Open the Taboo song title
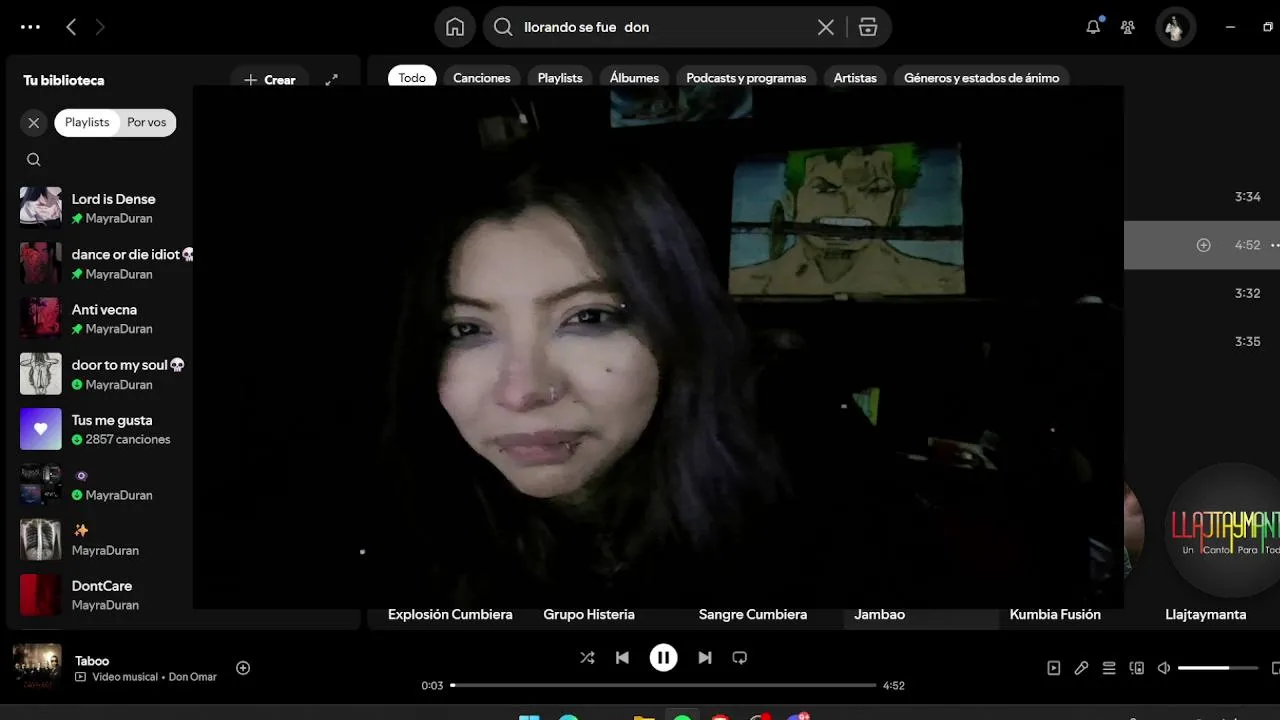Viewport: 1280px width, 720px height. (92, 661)
